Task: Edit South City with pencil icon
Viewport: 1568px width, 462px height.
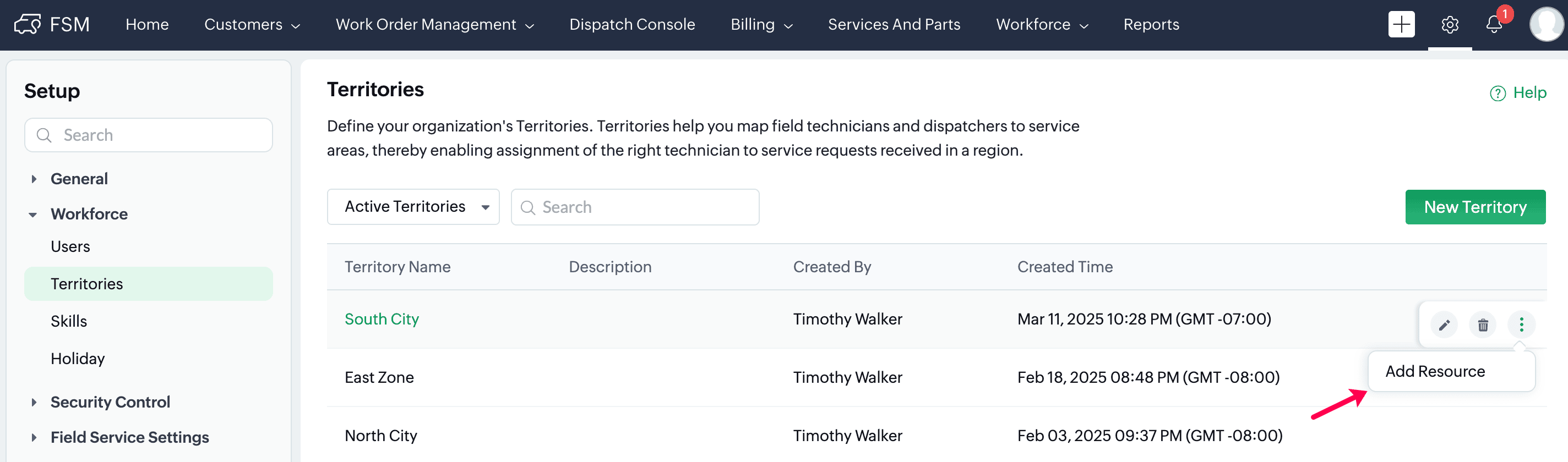Action: pos(1444,324)
